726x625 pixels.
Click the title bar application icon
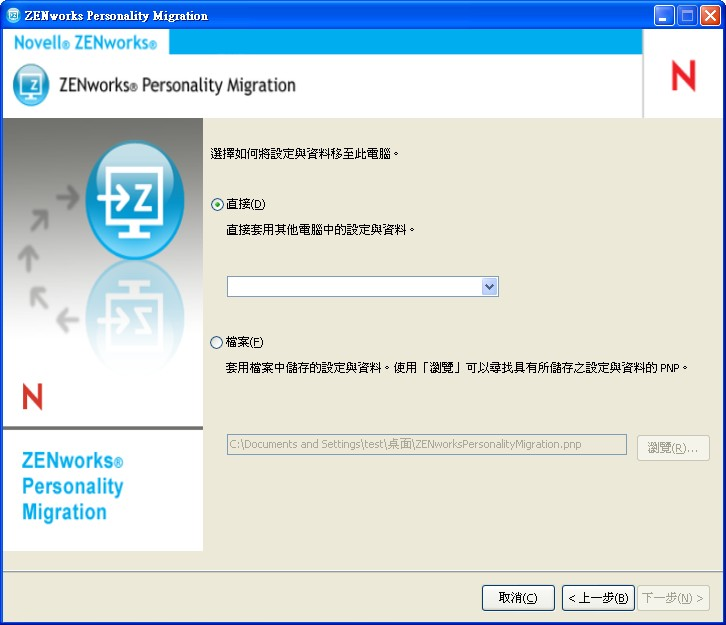coord(13,15)
